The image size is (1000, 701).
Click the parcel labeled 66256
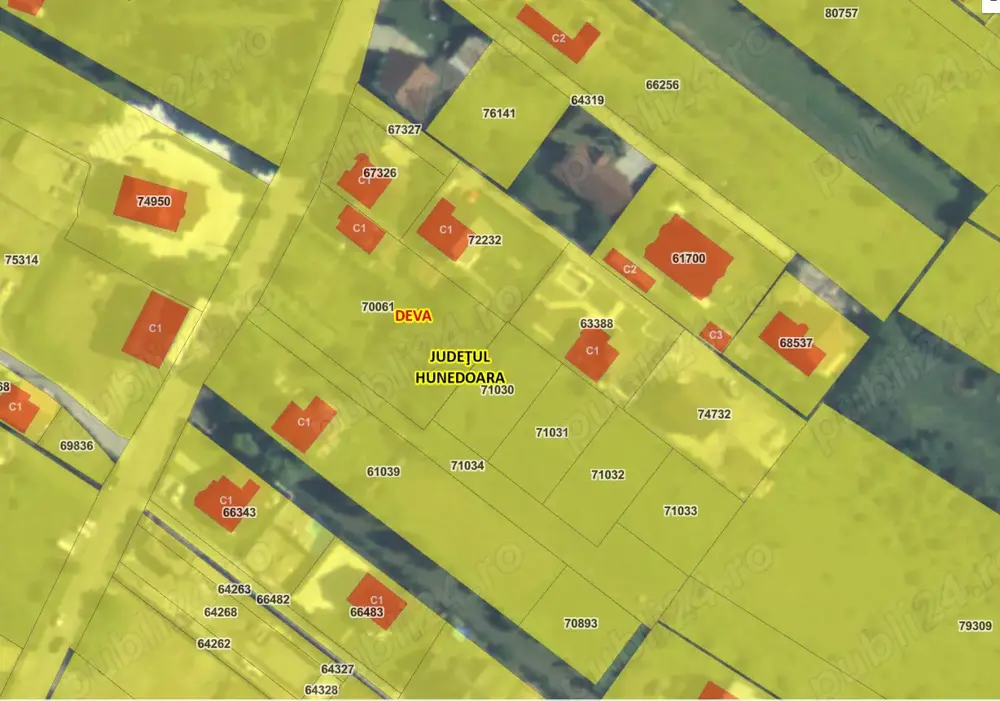(662, 85)
